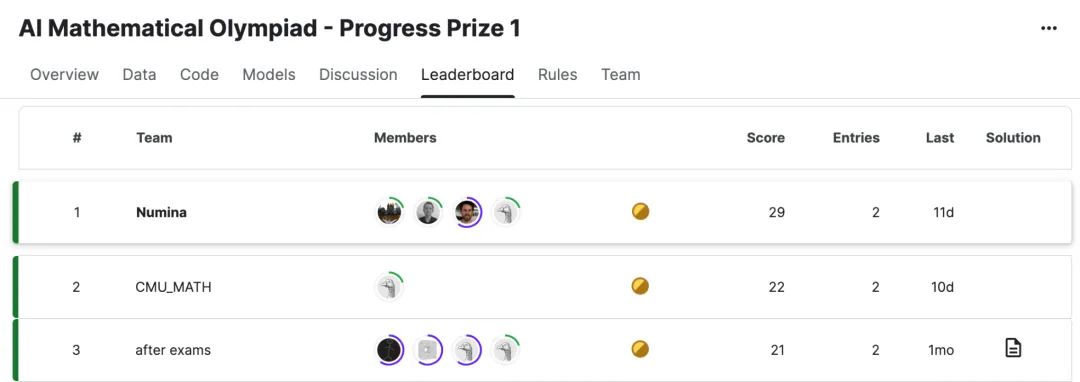
Task: Click the sole member avatar of CMU_MATH
Action: (x=389, y=286)
